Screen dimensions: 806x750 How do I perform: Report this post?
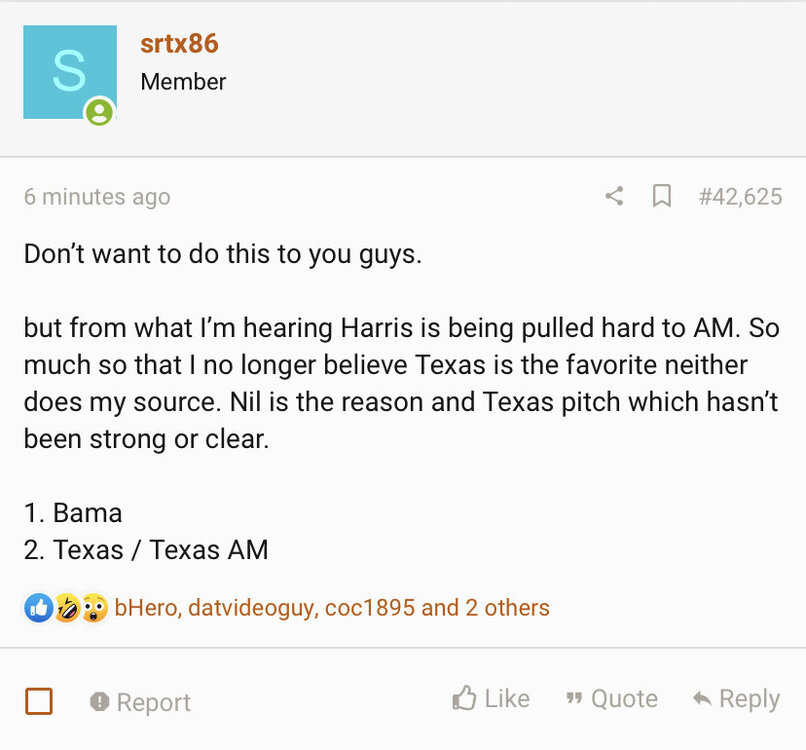pyautogui.click(x=140, y=702)
